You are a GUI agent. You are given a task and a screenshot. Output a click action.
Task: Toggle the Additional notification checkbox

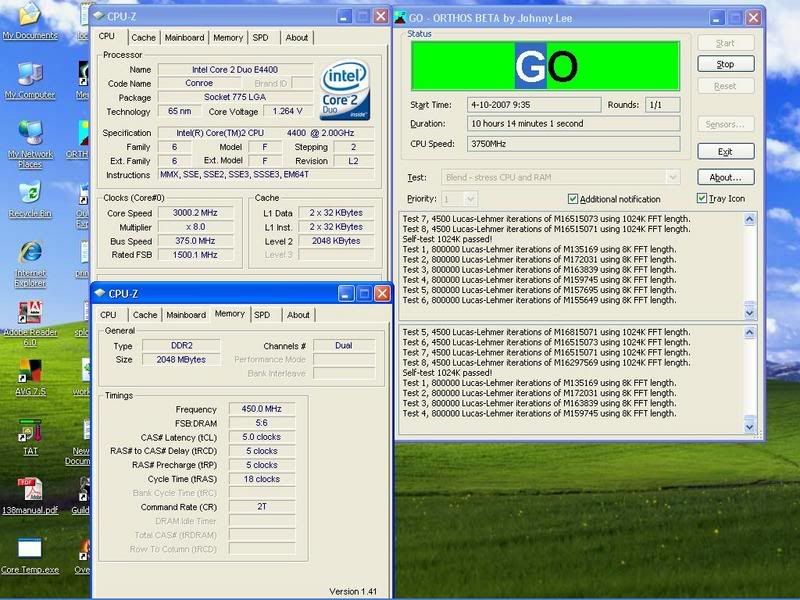point(573,199)
